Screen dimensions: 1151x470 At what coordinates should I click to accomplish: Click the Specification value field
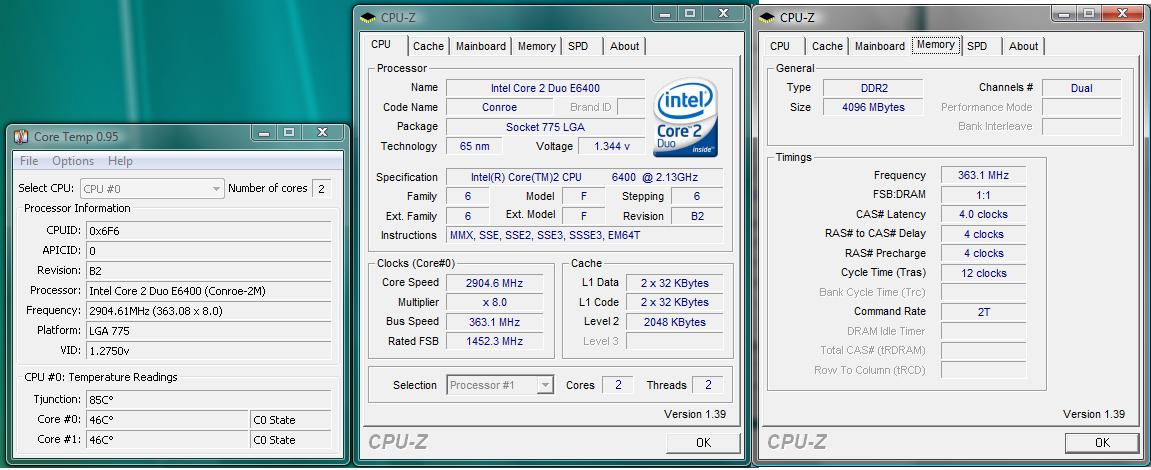584,177
